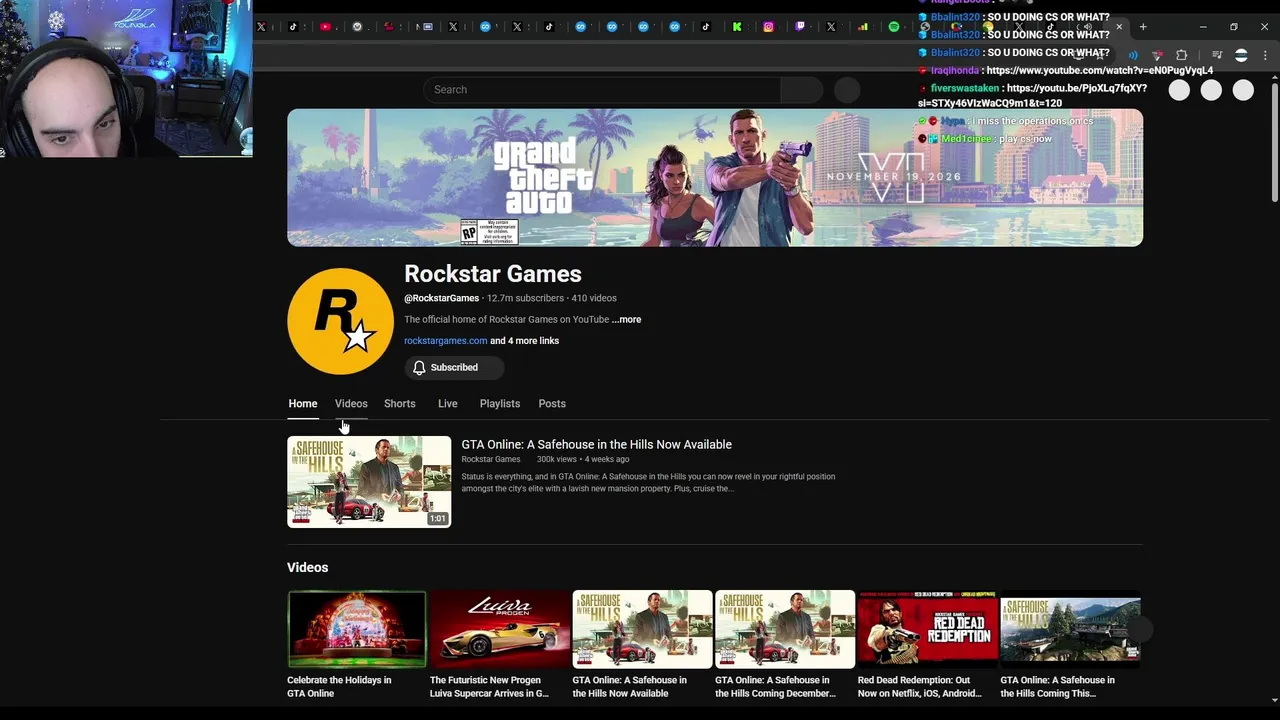The height and width of the screenshot is (720, 1280).
Task: Close the active browser tab
Action: (1119, 27)
